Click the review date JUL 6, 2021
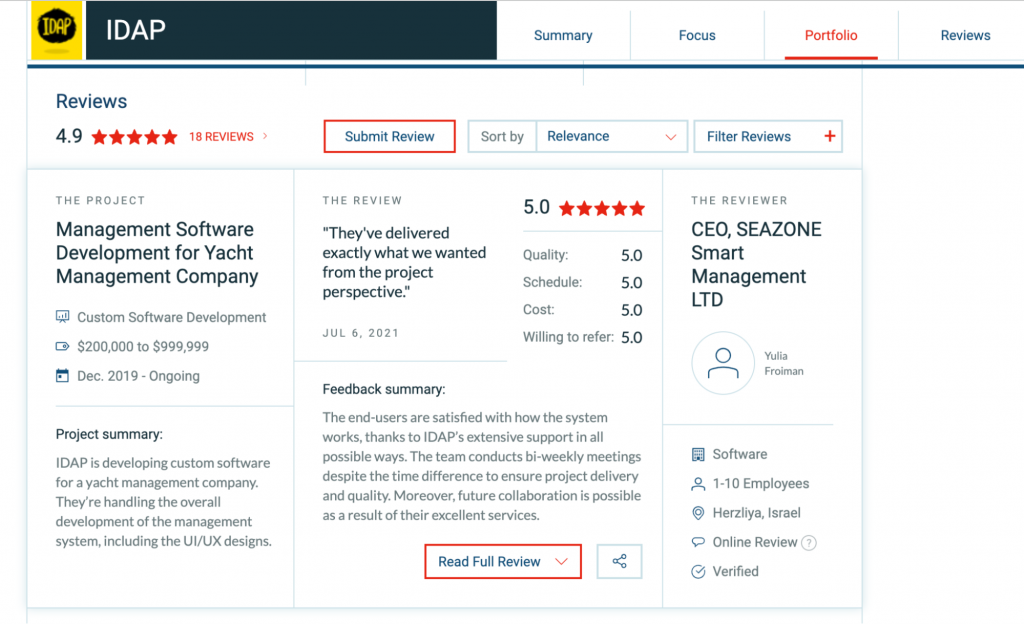The image size is (1024, 624). [360, 333]
